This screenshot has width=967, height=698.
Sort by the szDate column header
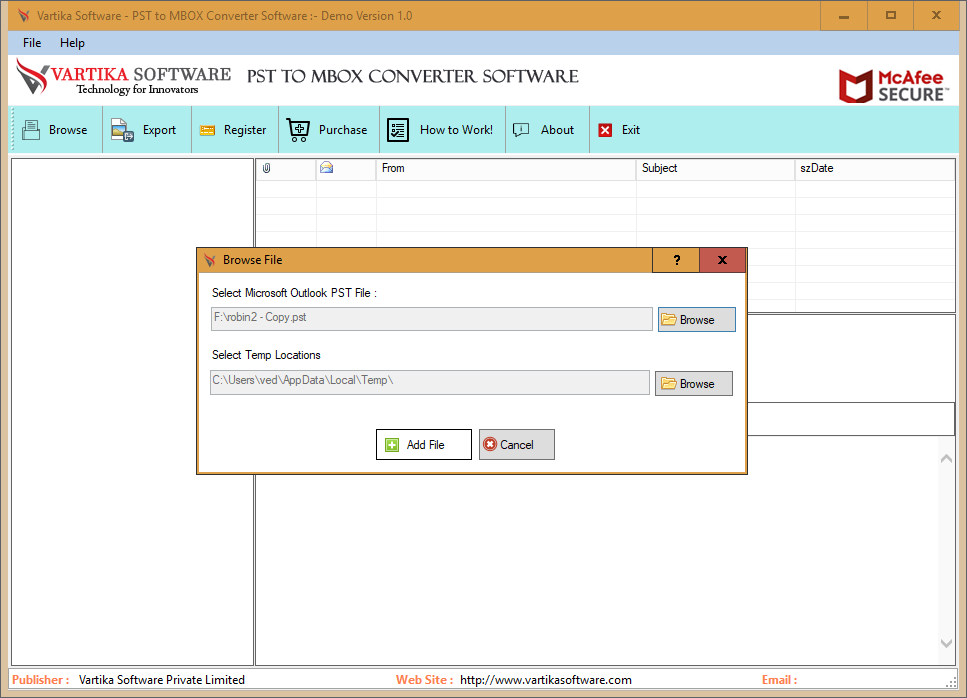(x=875, y=168)
